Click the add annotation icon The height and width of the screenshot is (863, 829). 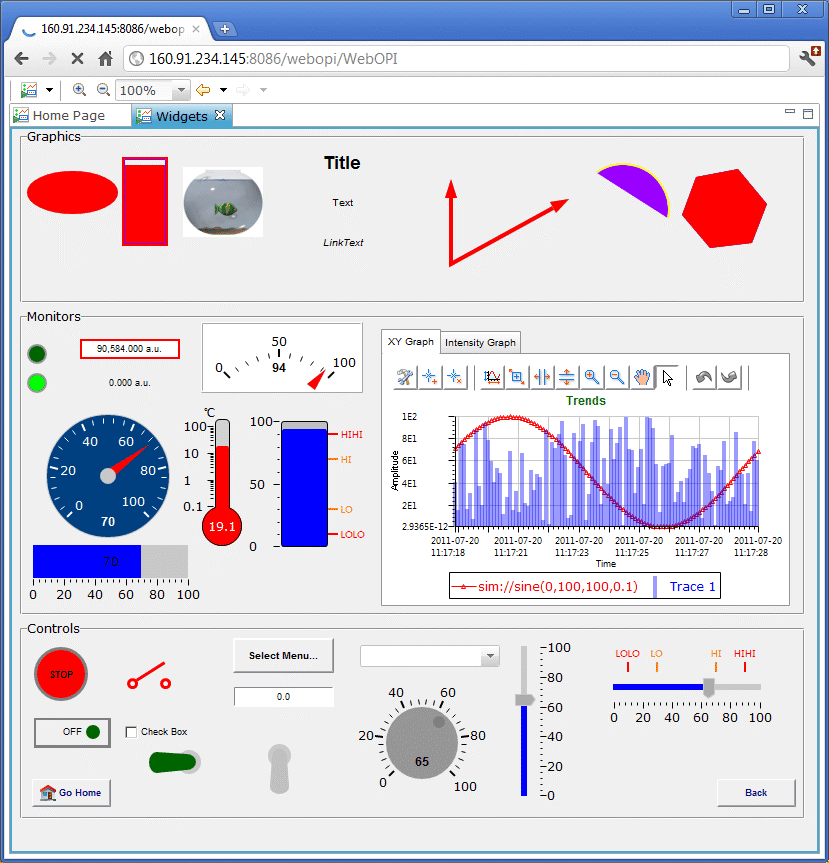click(x=430, y=377)
